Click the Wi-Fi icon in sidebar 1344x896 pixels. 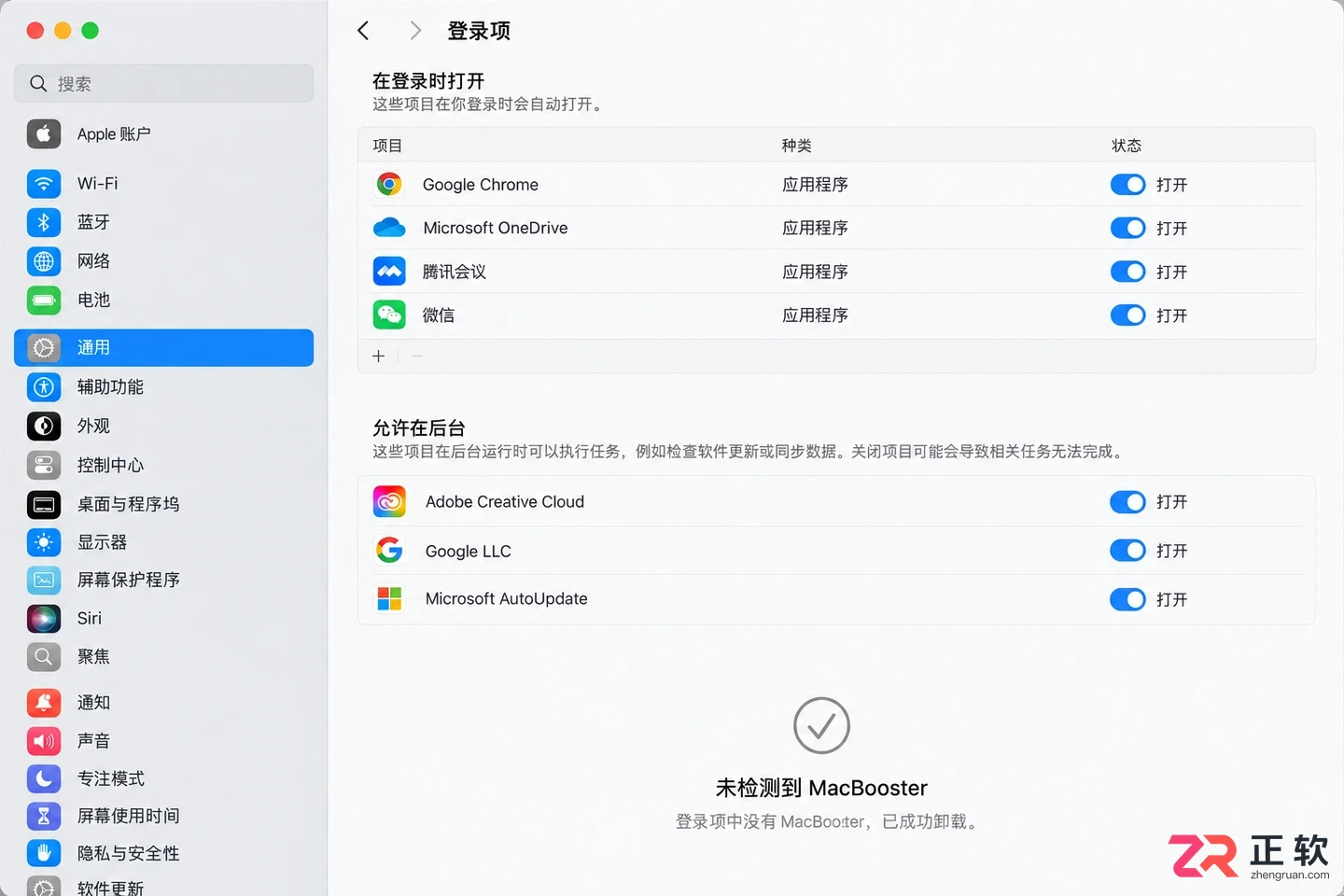click(44, 184)
